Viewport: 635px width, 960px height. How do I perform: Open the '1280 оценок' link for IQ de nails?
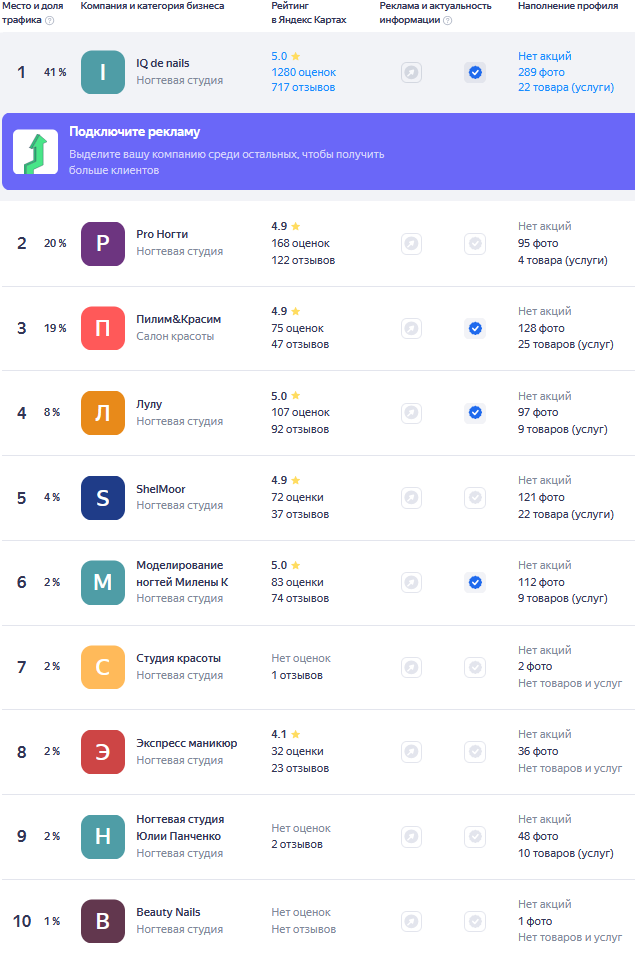(x=304, y=72)
